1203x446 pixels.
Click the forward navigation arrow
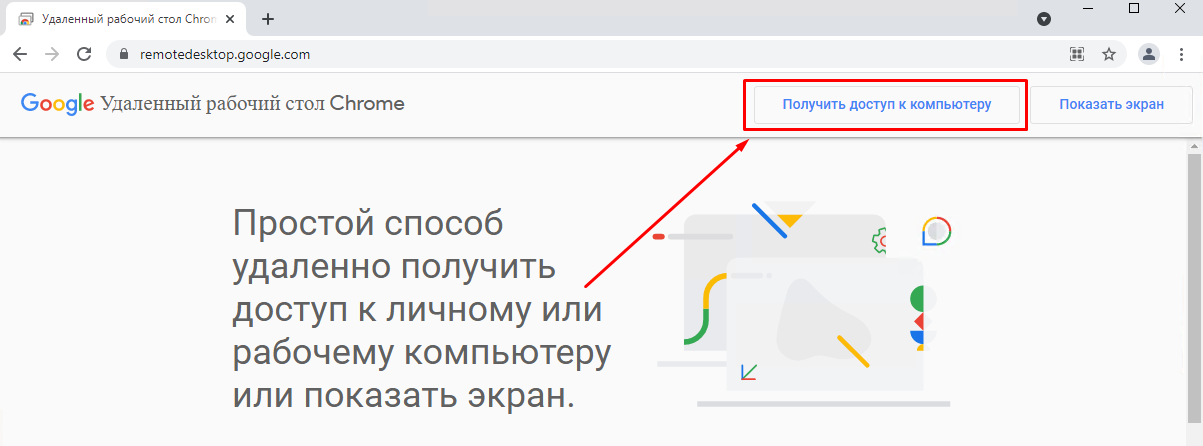click(x=52, y=54)
